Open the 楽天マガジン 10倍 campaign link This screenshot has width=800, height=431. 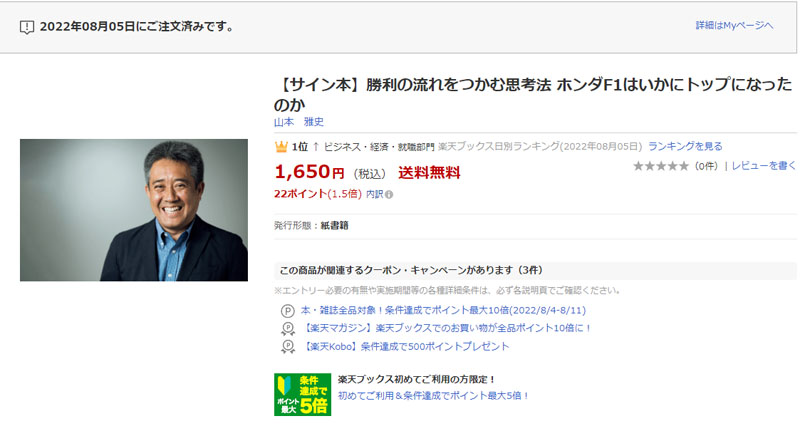tap(446, 328)
